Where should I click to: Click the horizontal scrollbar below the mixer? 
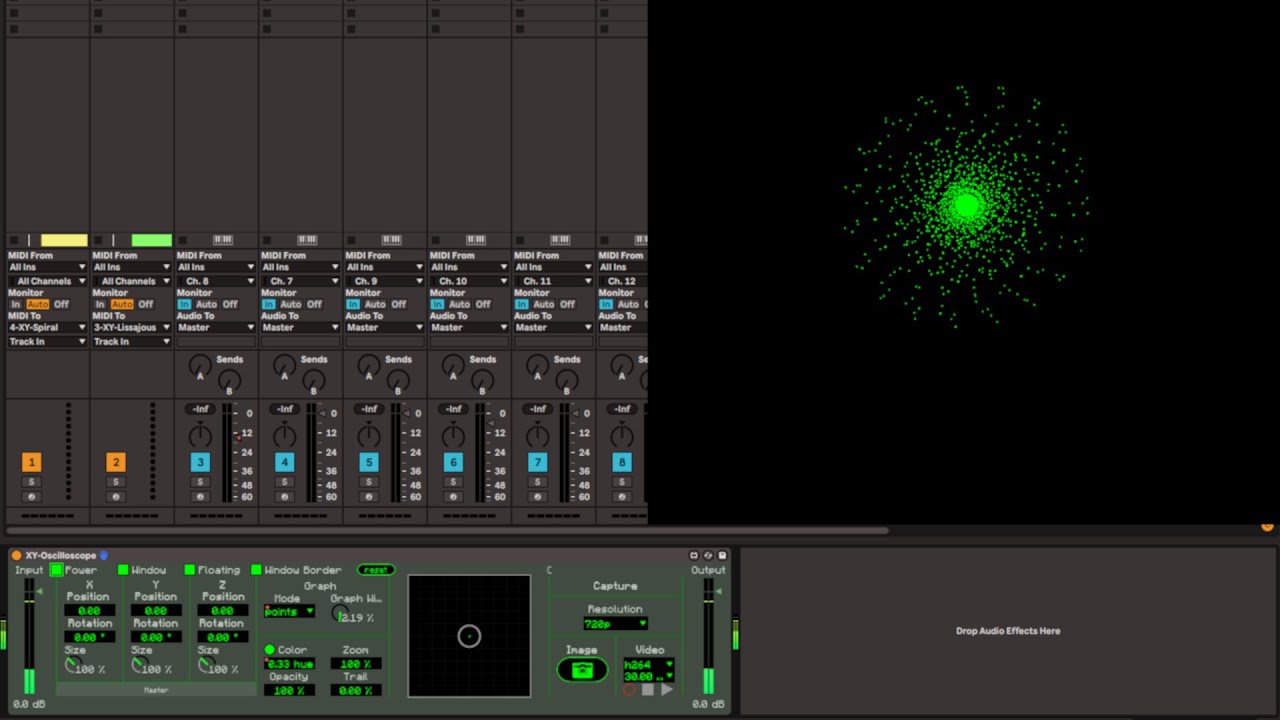448,530
